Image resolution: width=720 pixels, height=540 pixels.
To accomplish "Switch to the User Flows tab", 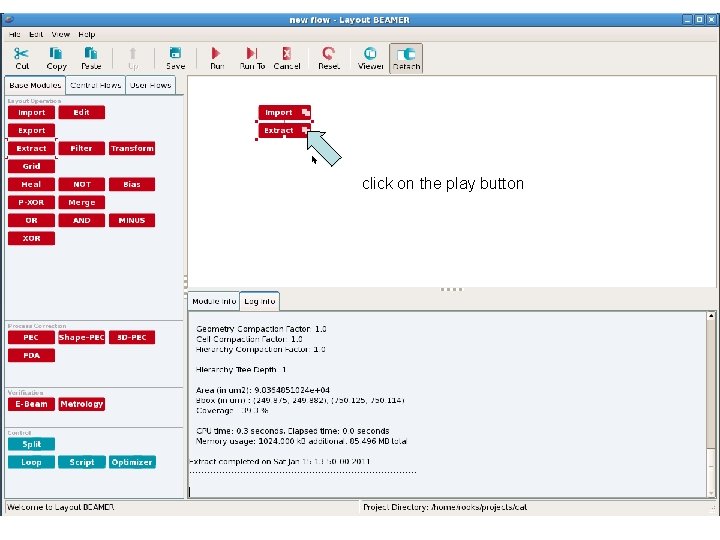I will (x=150, y=85).
